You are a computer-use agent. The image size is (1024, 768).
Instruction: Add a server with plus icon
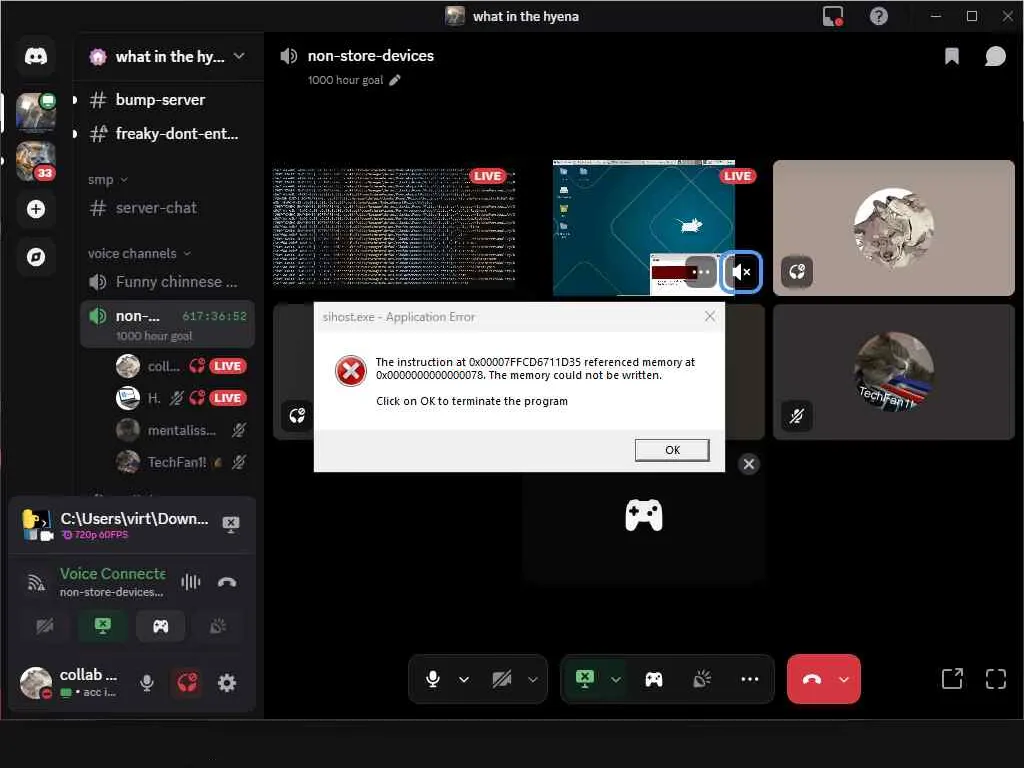(x=36, y=209)
